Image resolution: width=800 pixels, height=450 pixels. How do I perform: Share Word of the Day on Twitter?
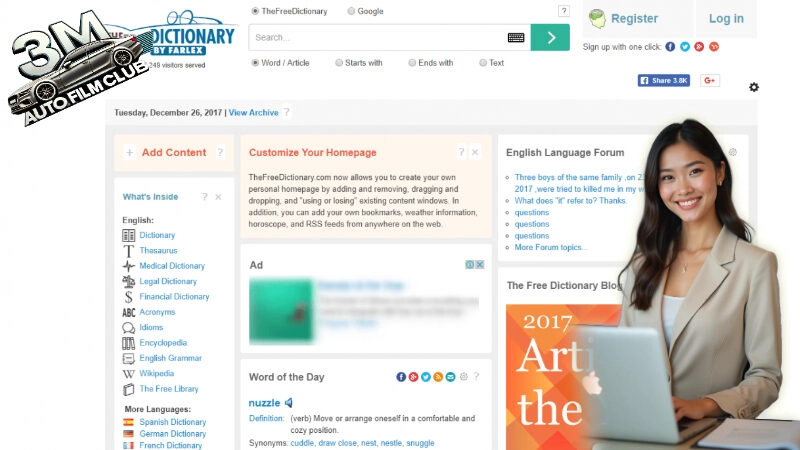[x=426, y=377]
